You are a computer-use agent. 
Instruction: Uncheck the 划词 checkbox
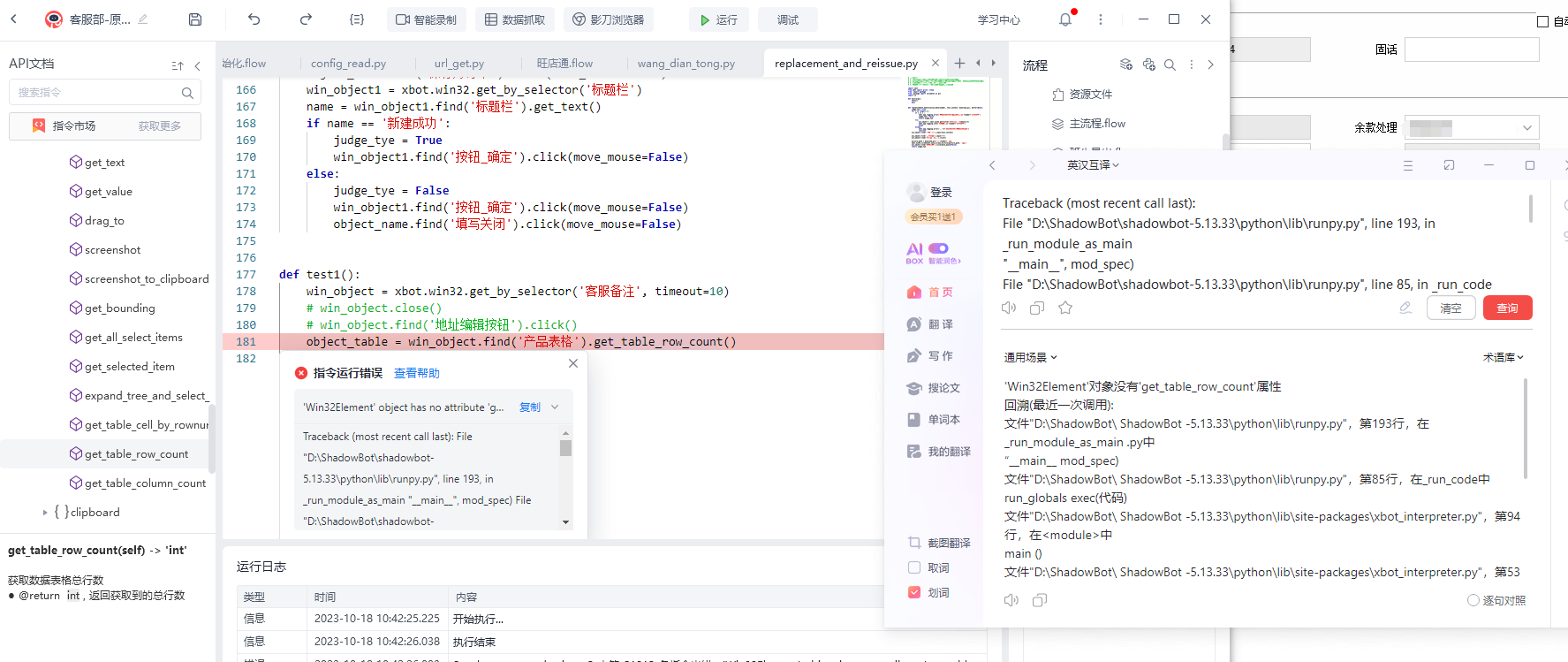[914, 592]
